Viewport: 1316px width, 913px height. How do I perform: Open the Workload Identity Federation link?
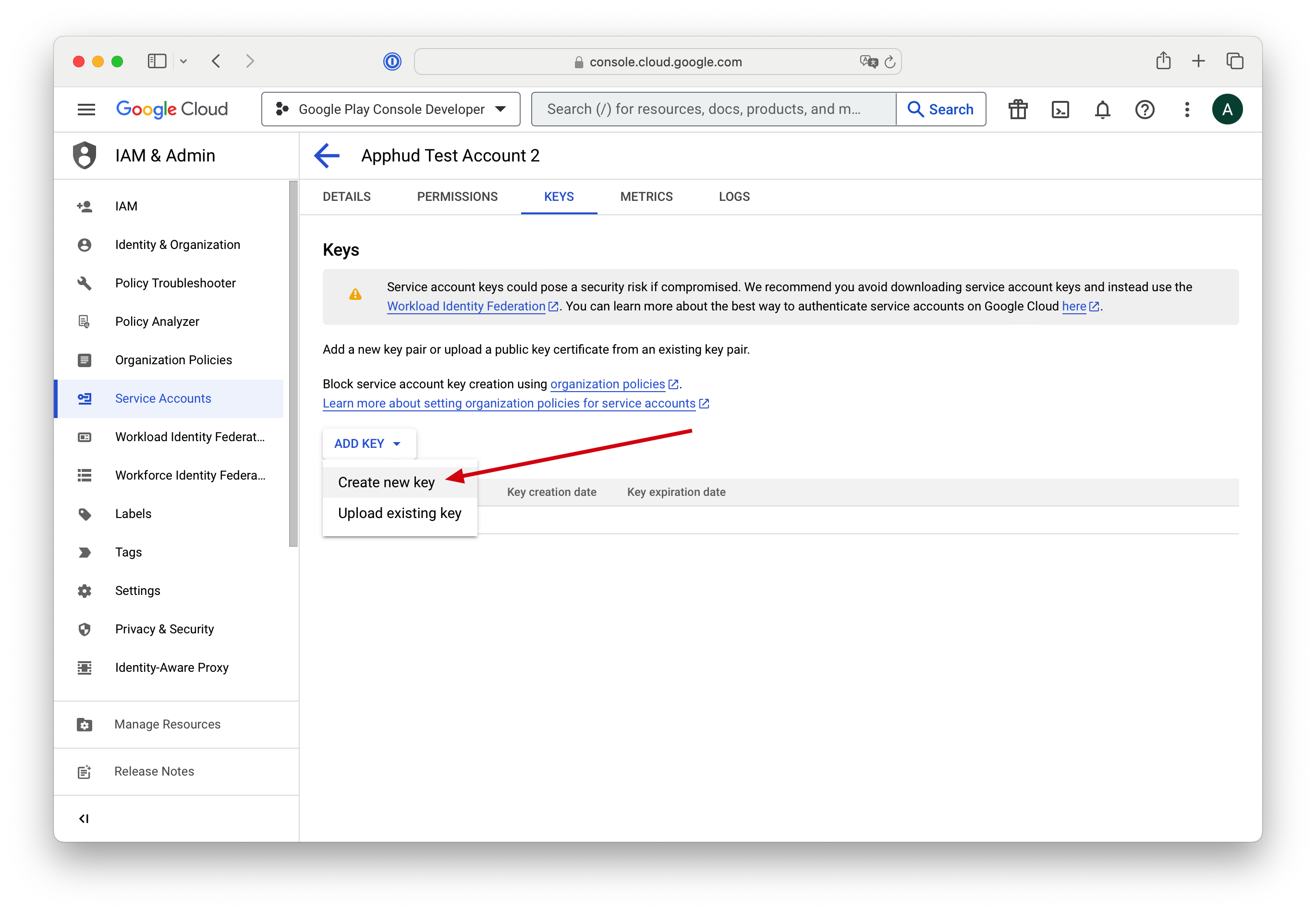pos(466,306)
